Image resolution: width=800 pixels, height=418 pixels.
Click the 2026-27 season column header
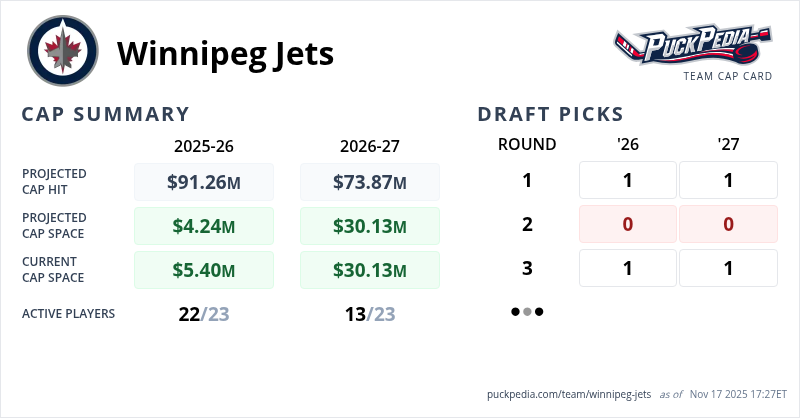click(369, 145)
